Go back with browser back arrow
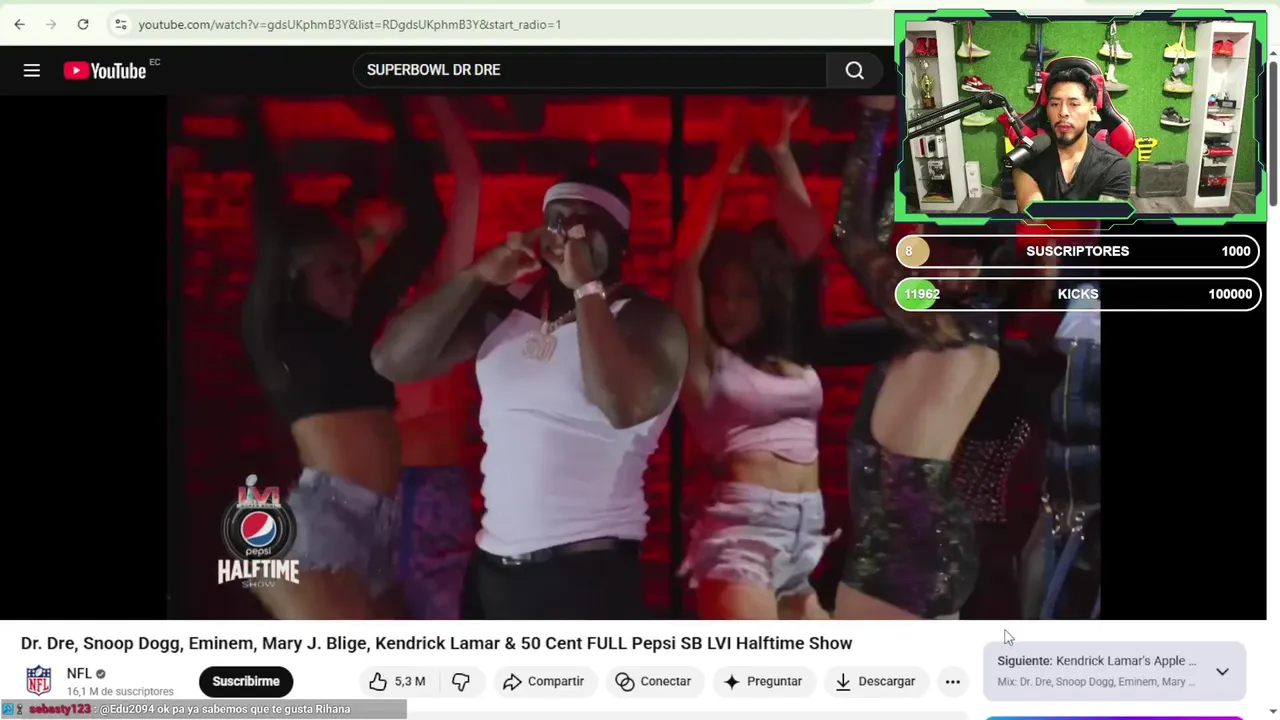The height and width of the screenshot is (720, 1280). (19, 24)
